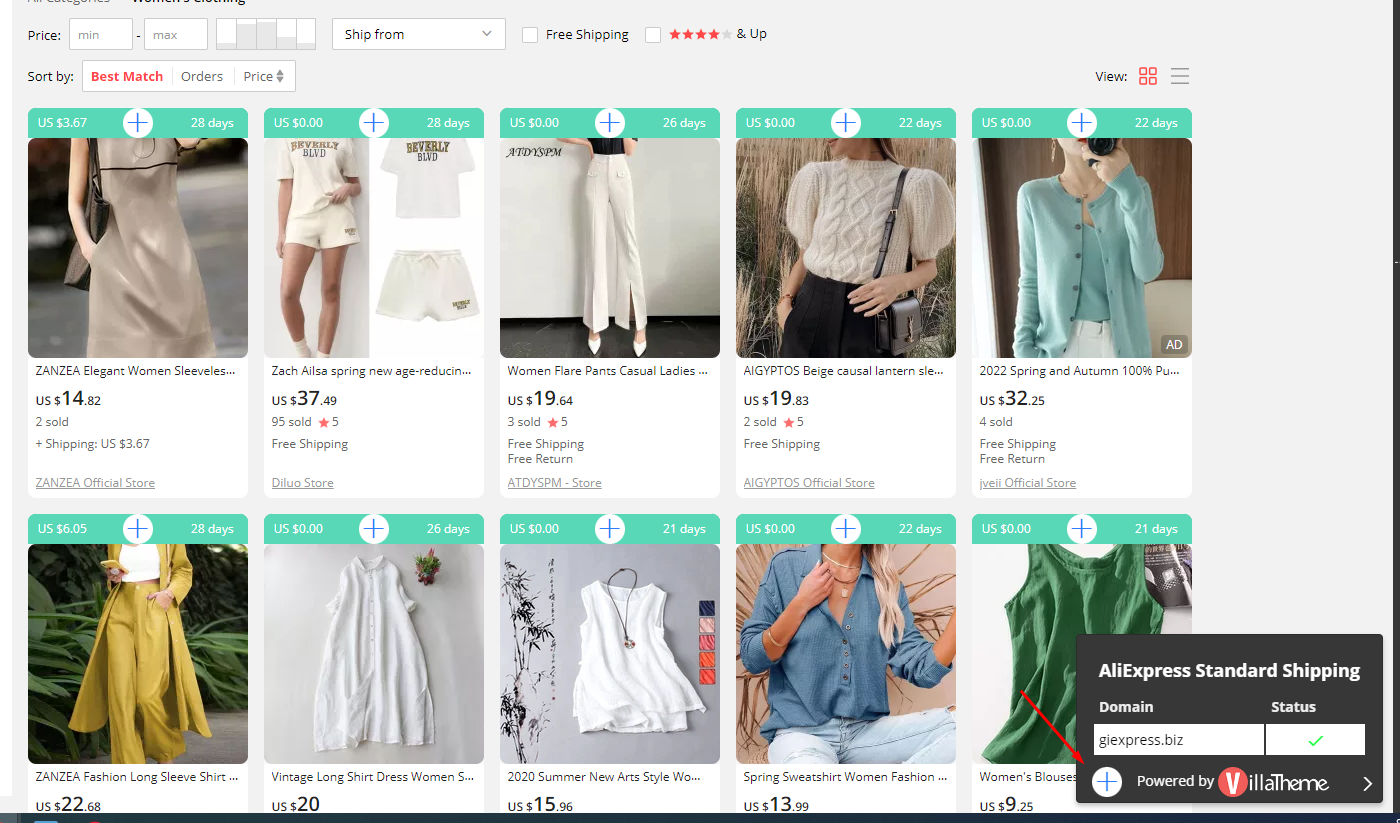
Task: Add 2022 Spring and Autumn cardigan with plus icon
Action: 1082,123
